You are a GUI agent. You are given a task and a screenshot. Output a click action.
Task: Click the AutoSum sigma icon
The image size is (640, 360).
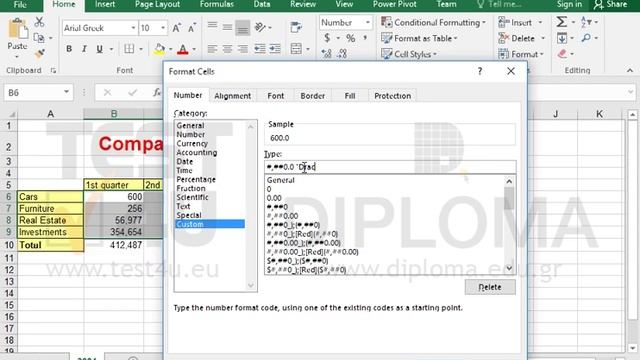[562, 22]
